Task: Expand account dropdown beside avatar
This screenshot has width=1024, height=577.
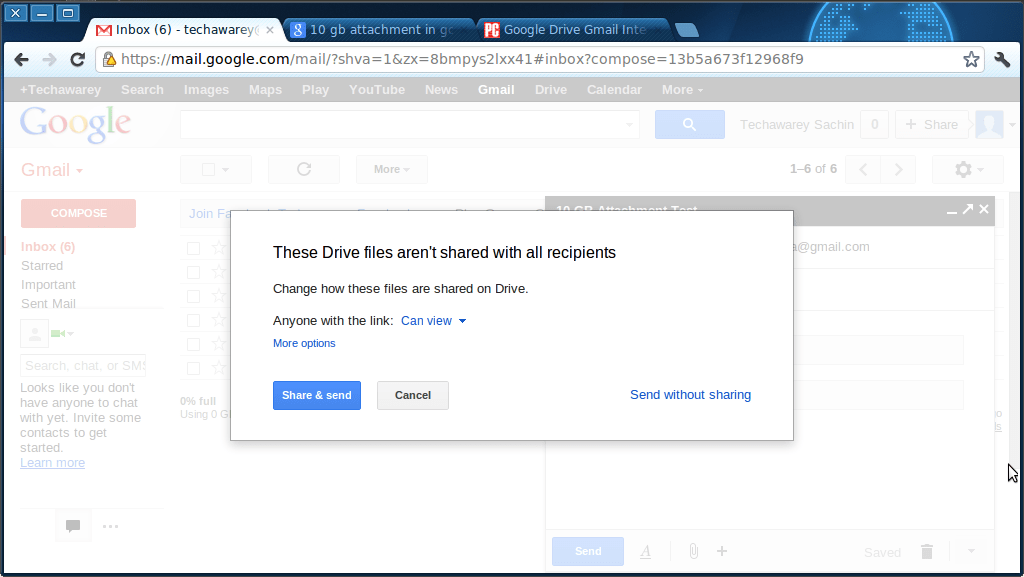Action: tap(1012, 124)
